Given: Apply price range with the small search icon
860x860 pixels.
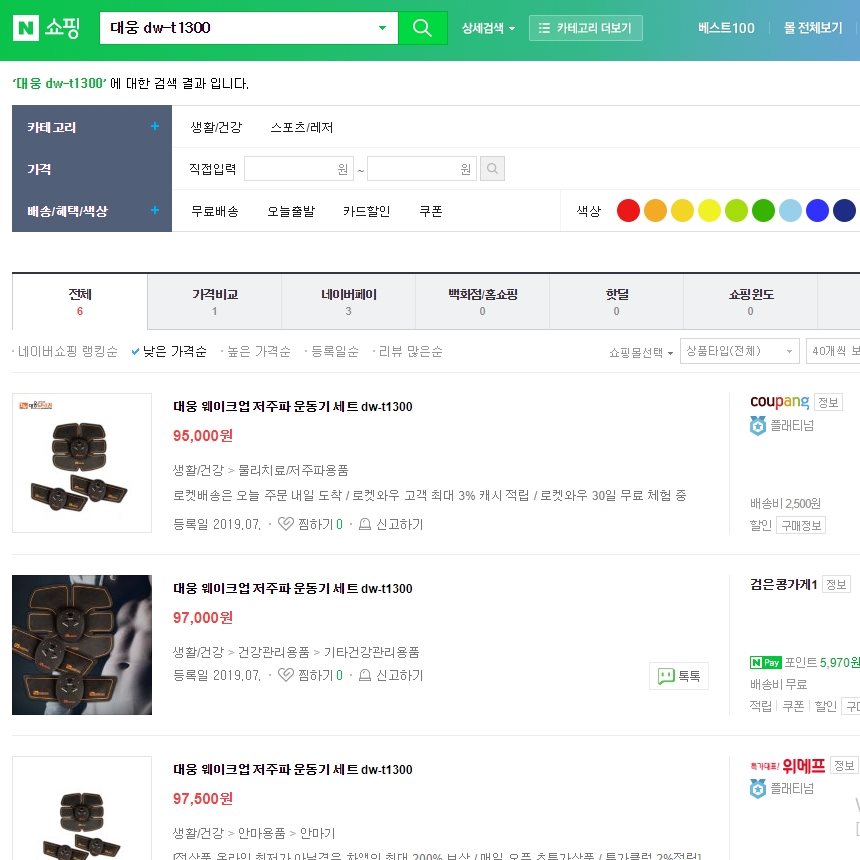Looking at the screenshot, I should click(x=492, y=168).
